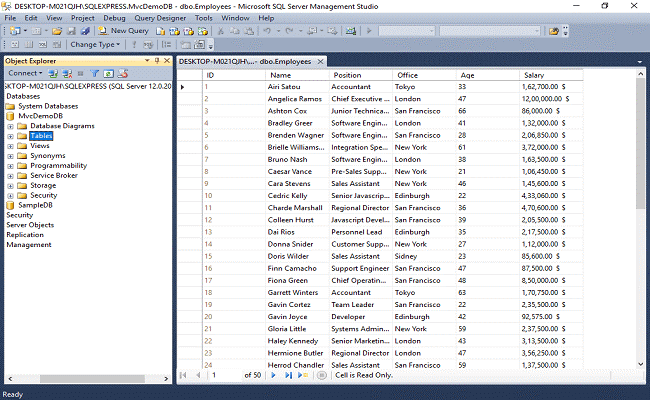This screenshot has height=400, width=650.
Task: Click the Save All icon in toolbar
Action: [x=85, y=31]
